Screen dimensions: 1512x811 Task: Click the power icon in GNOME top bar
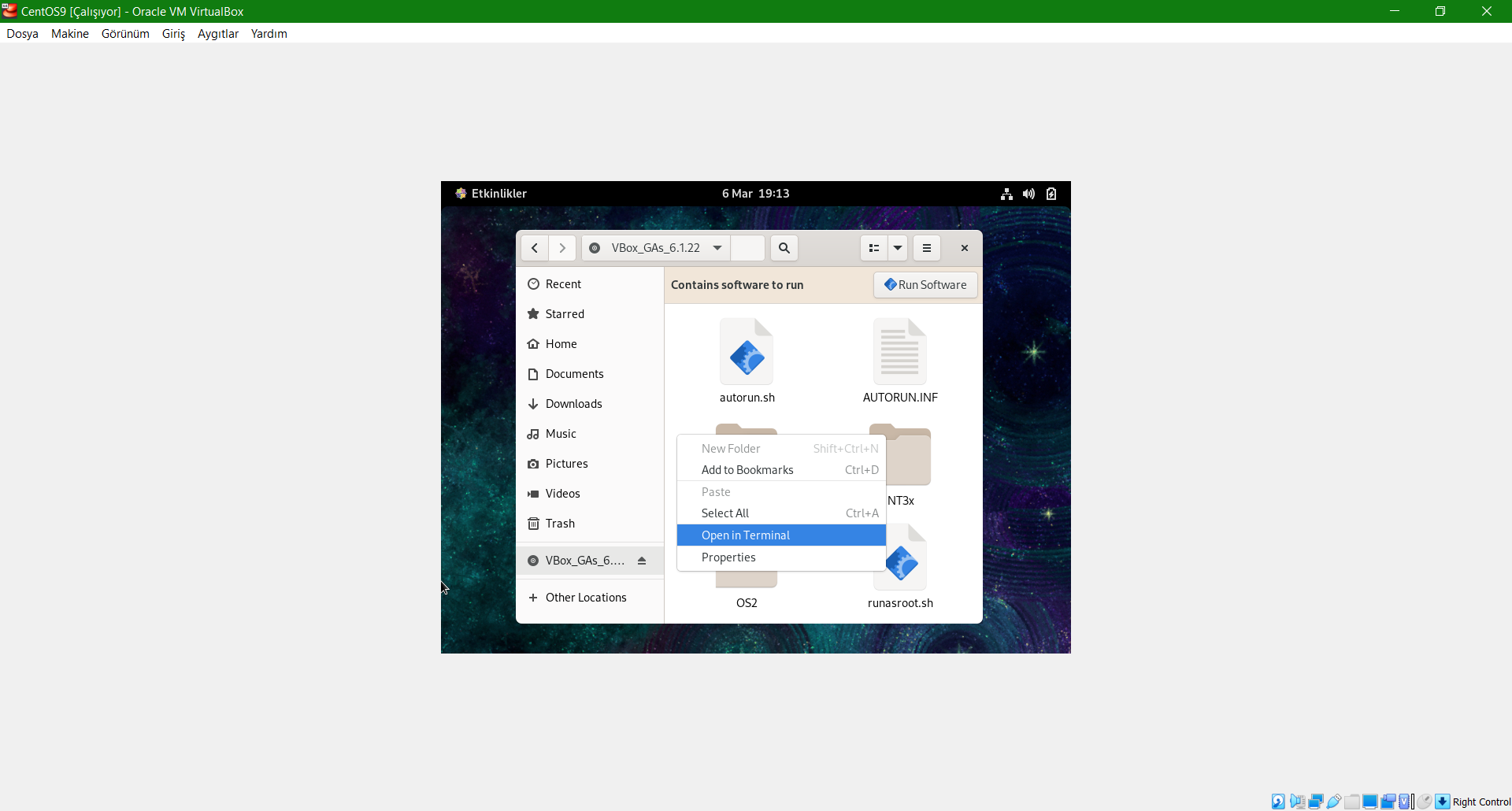tap(1051, 194)
